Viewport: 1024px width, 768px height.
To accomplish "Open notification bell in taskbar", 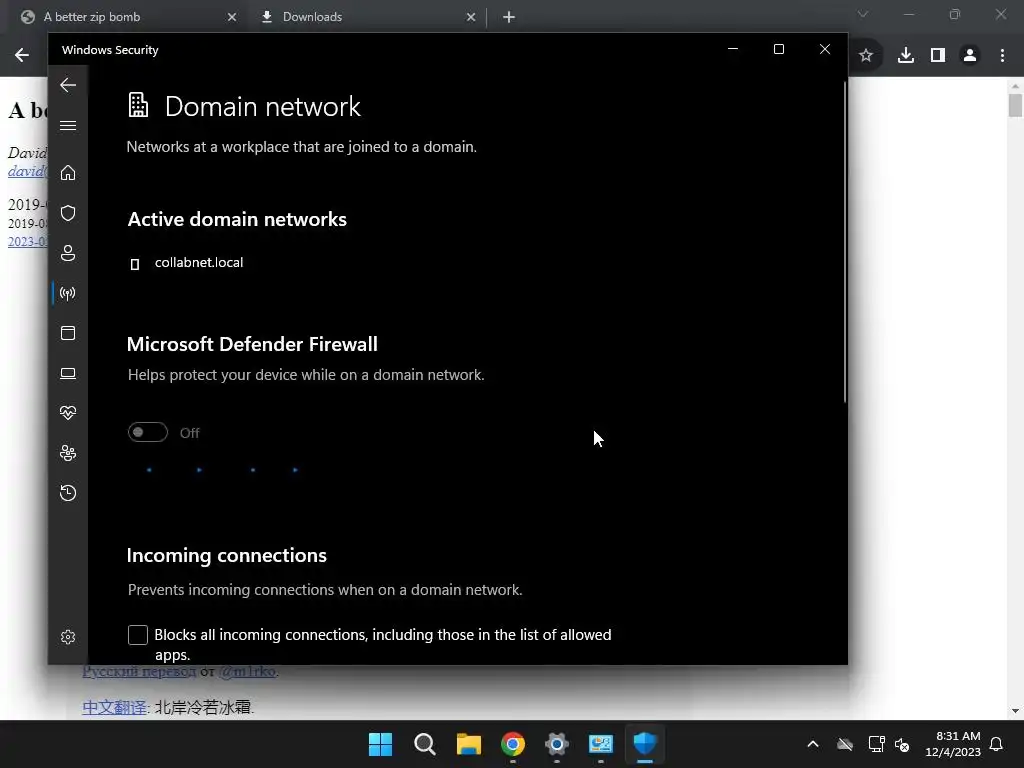I will click(997, 744).
